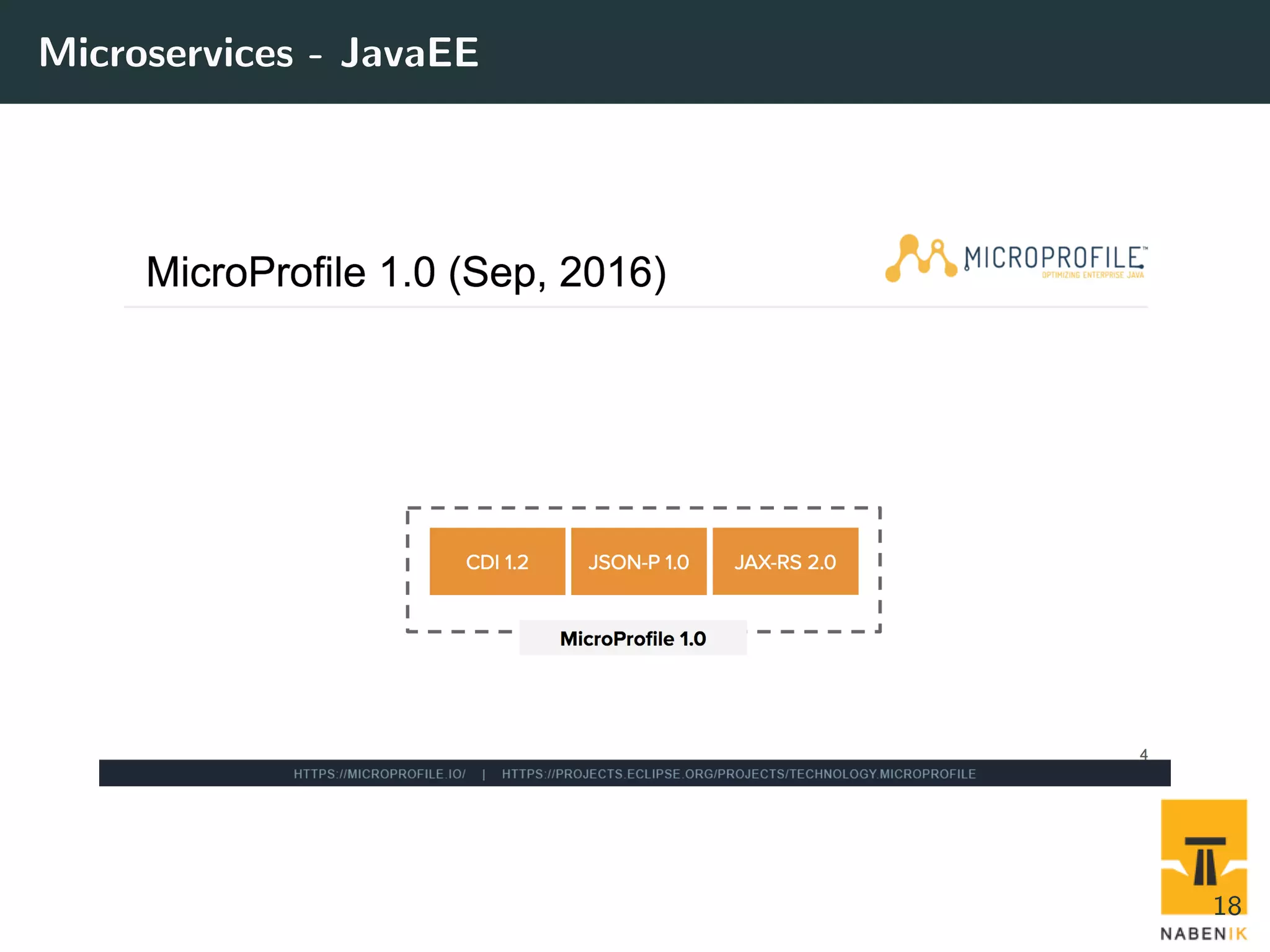Screen dimensions: 1270x952
Task: Open the projects.eclipse.org MicroProfile link
Action: [x=738, y=774]
